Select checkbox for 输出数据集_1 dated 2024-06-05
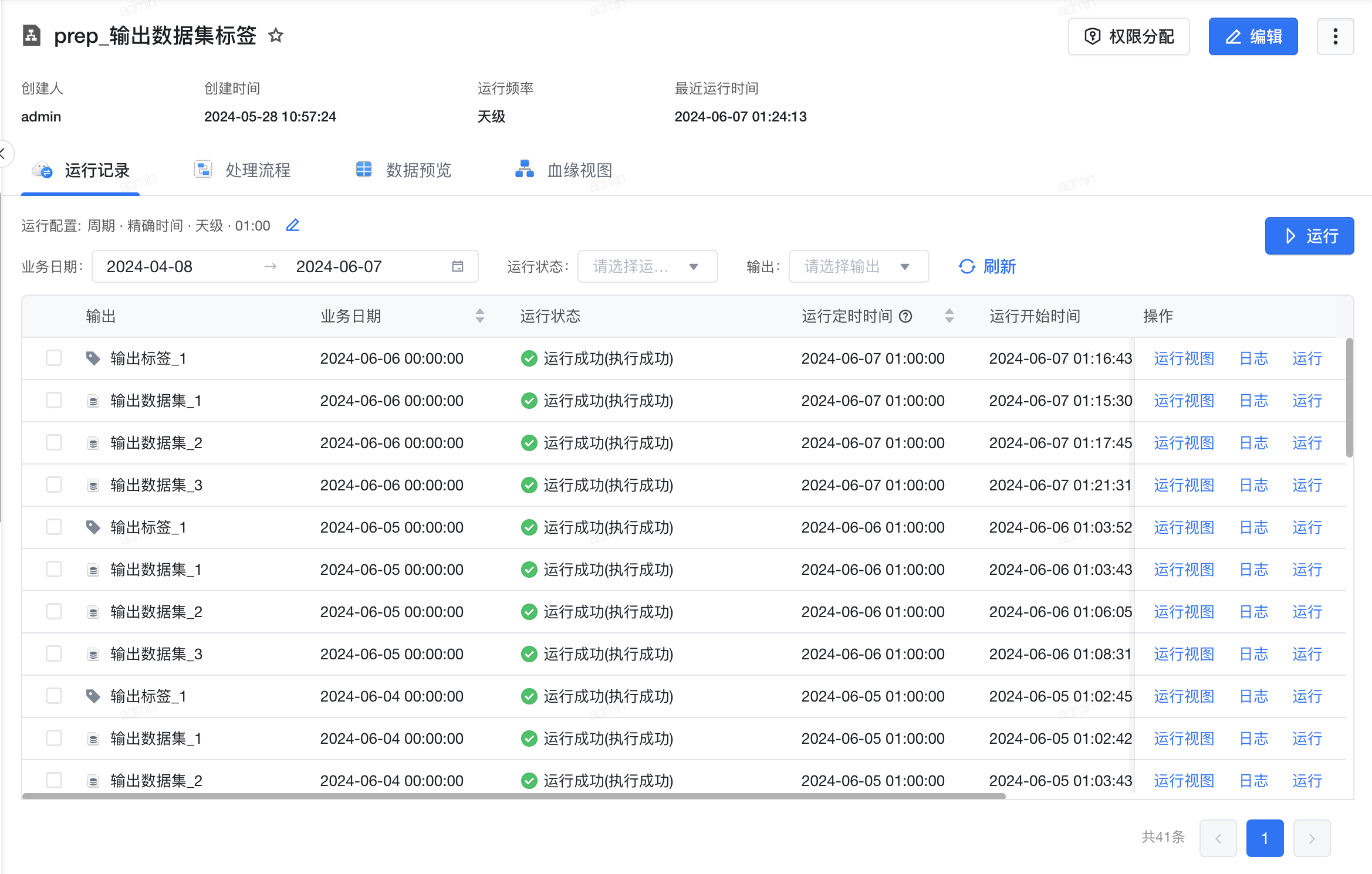1372x874 pixels. pyautogui.click(x=54, y=569)
